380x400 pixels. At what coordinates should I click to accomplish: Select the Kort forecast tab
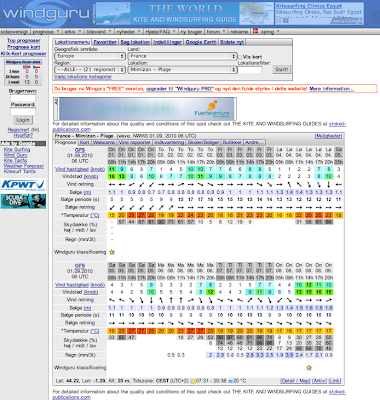pos(84,142)
